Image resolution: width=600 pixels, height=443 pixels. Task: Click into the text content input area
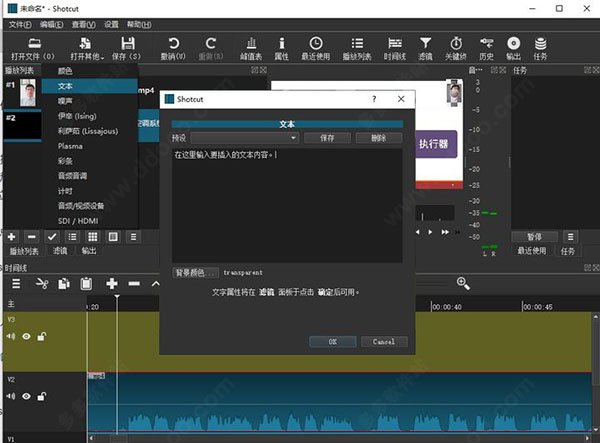click(x=287, y=205)
